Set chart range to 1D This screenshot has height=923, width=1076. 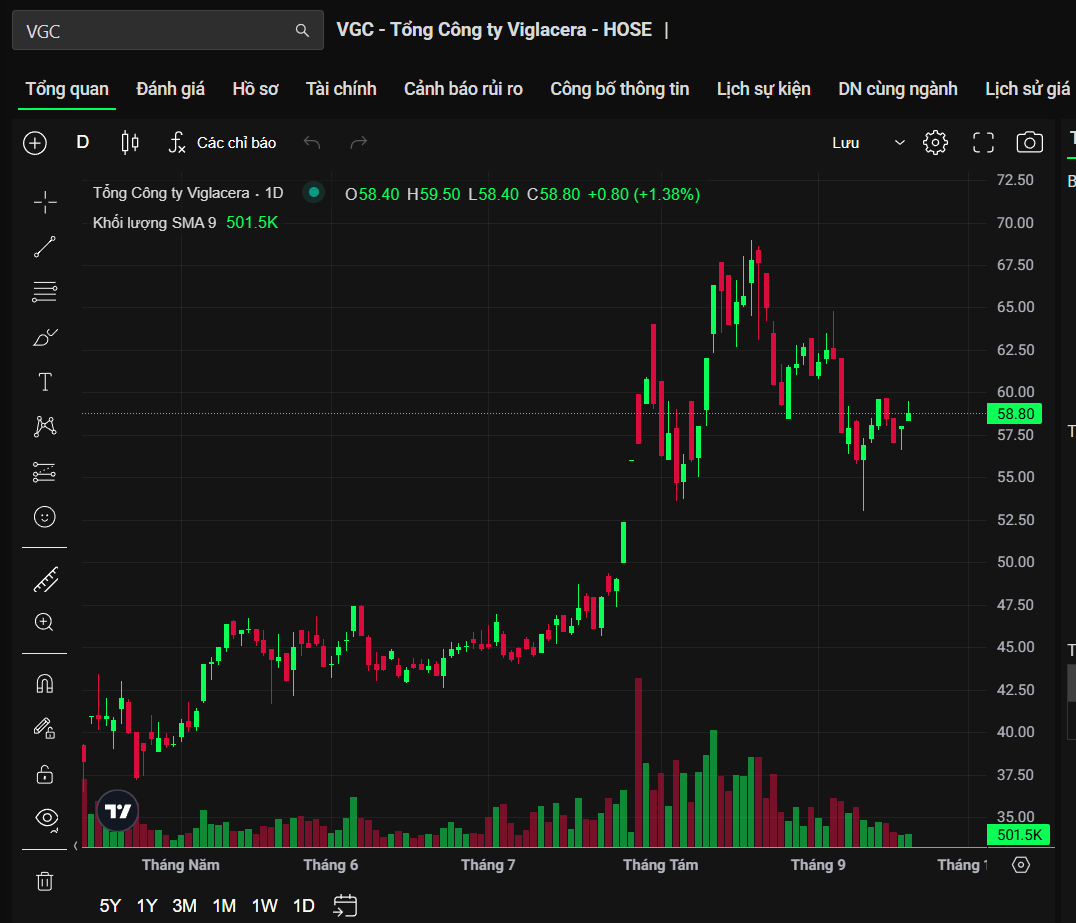click(303, 906)
